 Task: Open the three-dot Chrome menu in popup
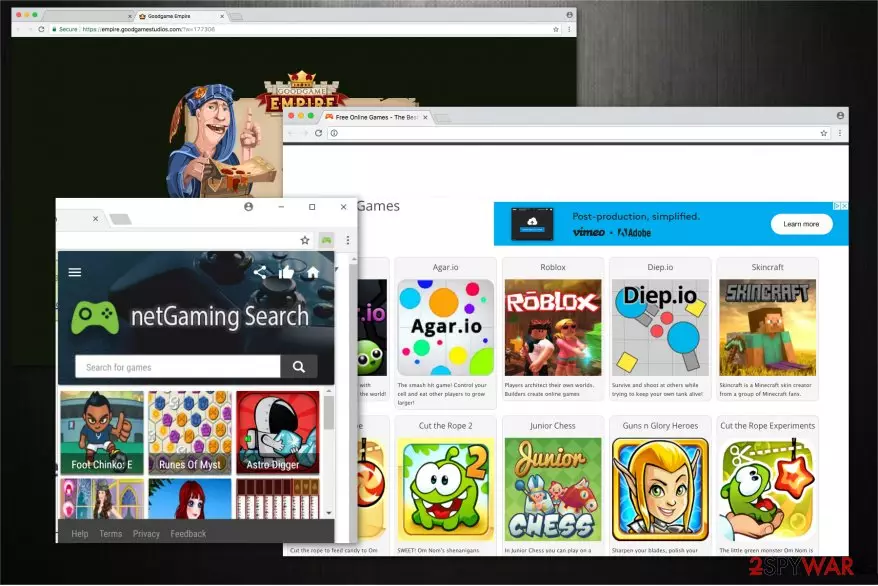(348, 240)
